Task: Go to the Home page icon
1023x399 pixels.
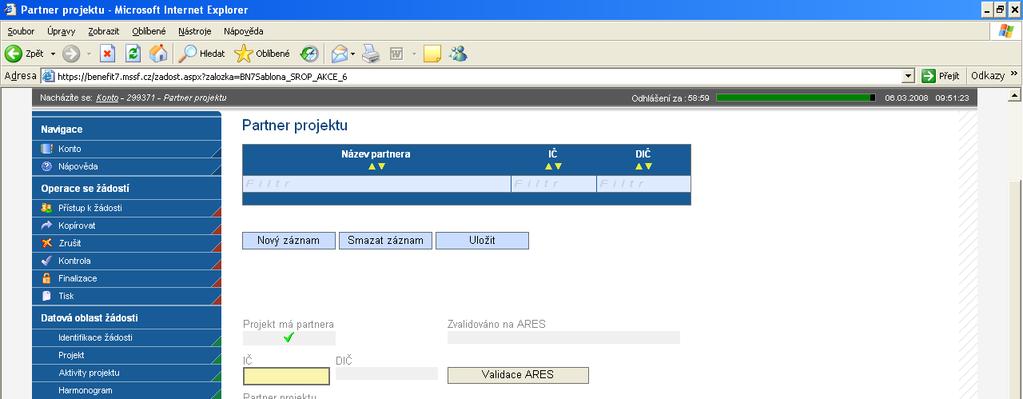Action: (x=158, y=53)
